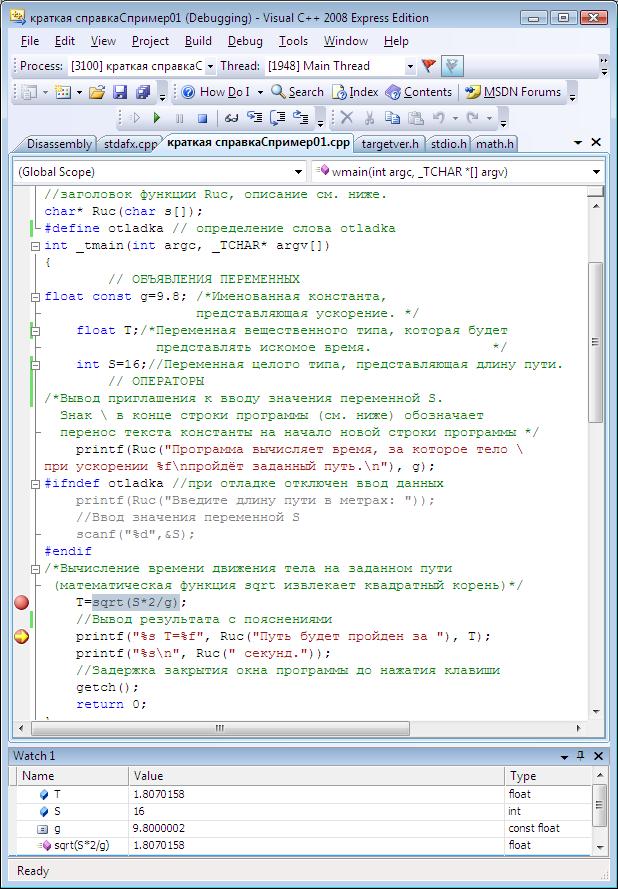Screen dimensions: 618x889
Task: Click the red Flag Threads icon
Action: click(429, 66)
